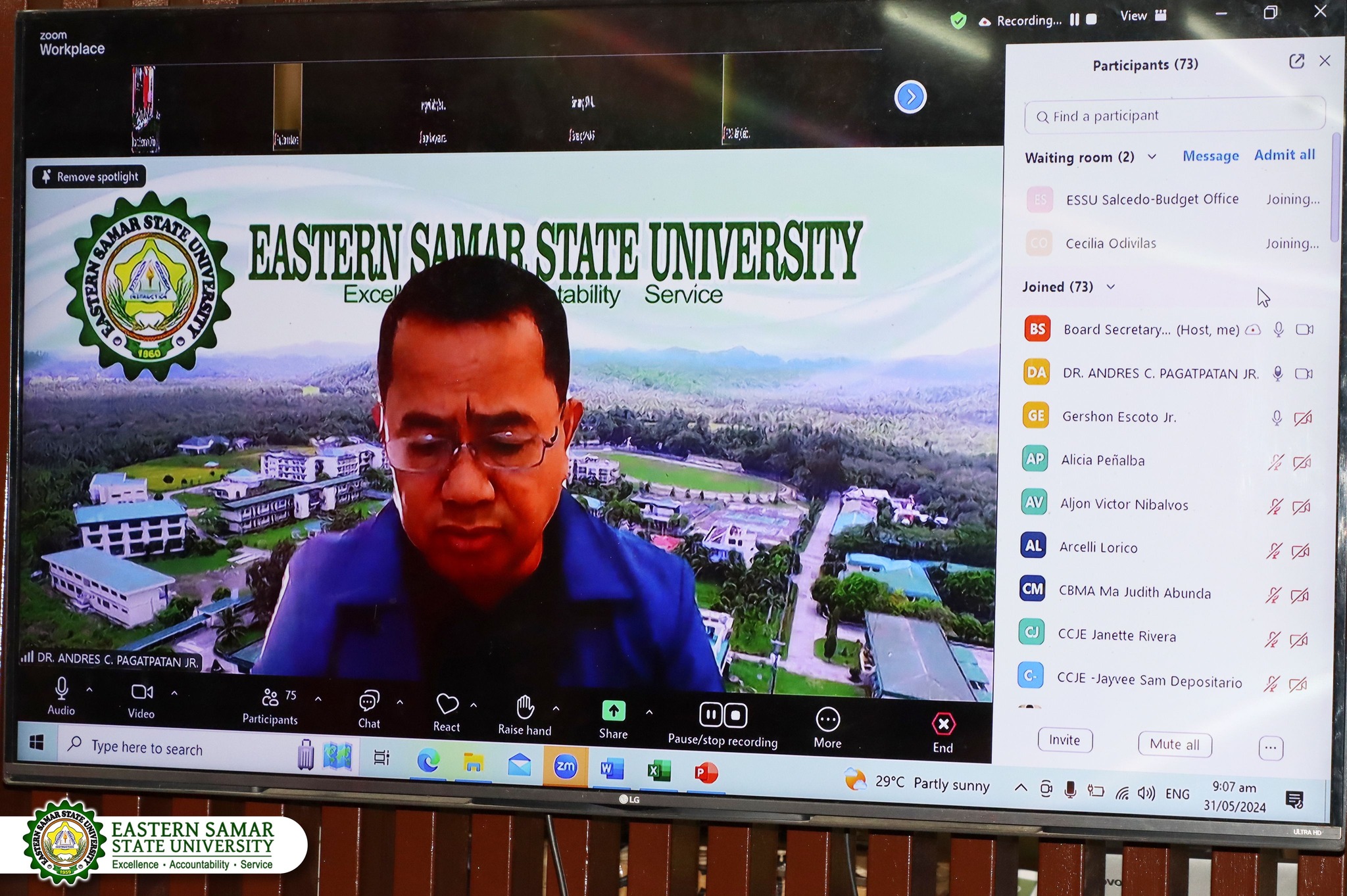Toggle Board Secretary's microphone icon
The width and height of the screenshot is (1347, 896).
tap(1279, 329)
